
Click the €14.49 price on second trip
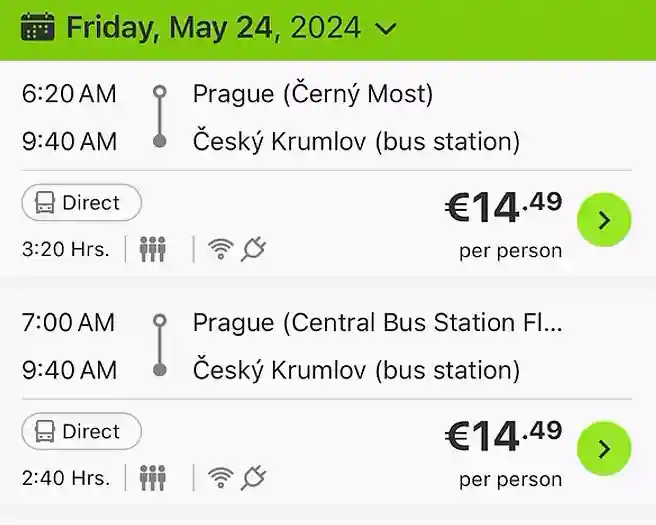[503, 437]
